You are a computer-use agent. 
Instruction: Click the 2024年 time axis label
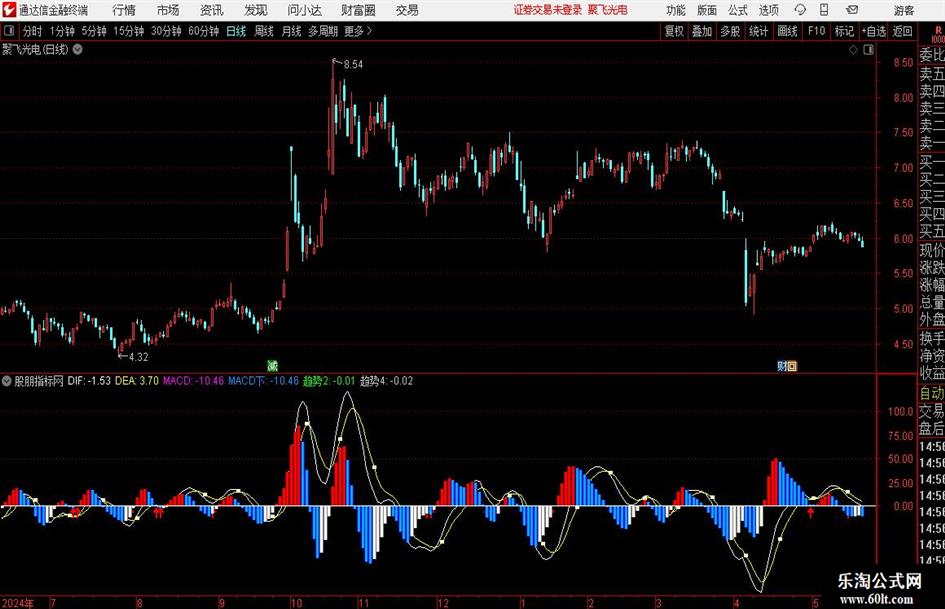[17, 603]
